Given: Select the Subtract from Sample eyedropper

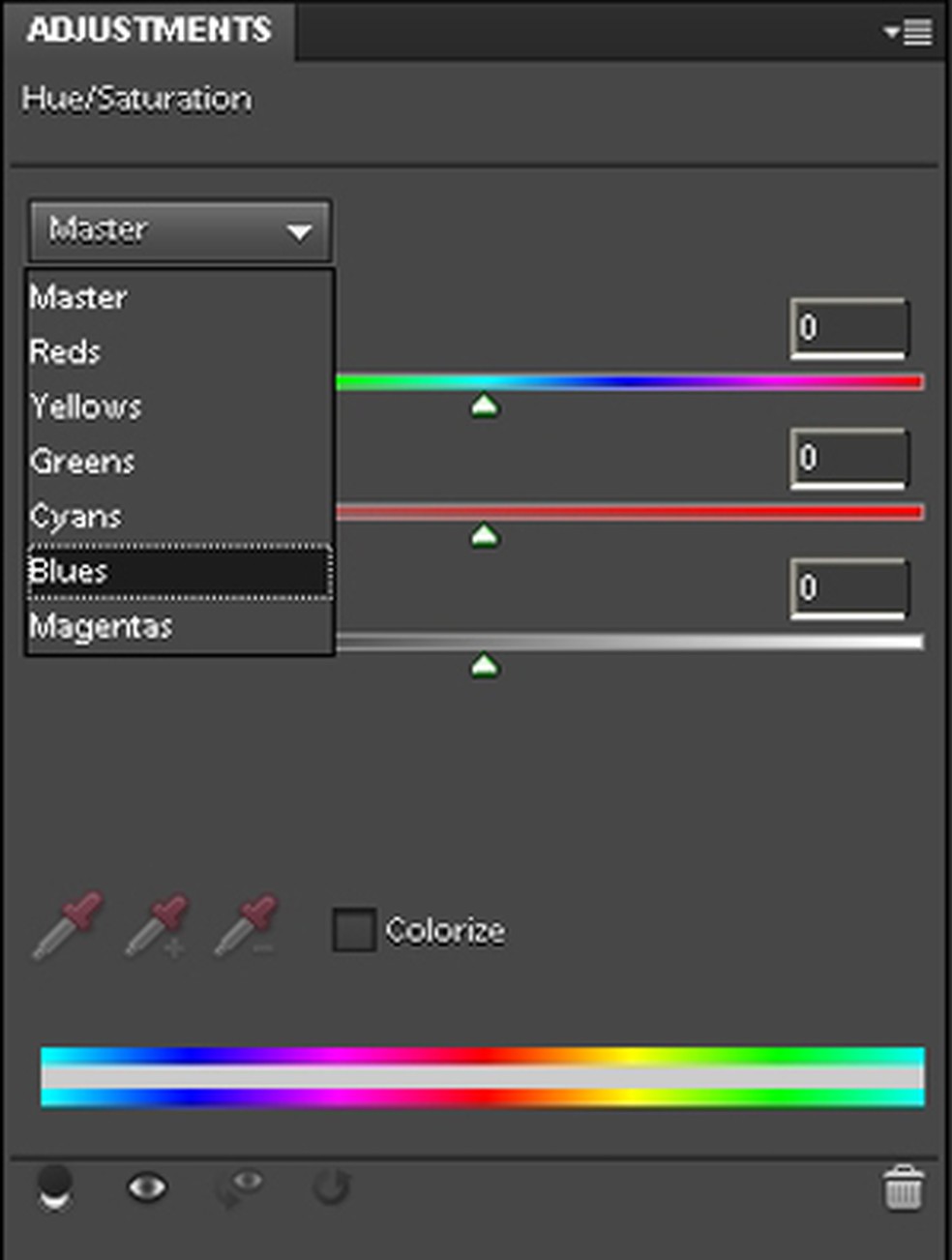Looking at the screenshot, I should coord(246,926).
